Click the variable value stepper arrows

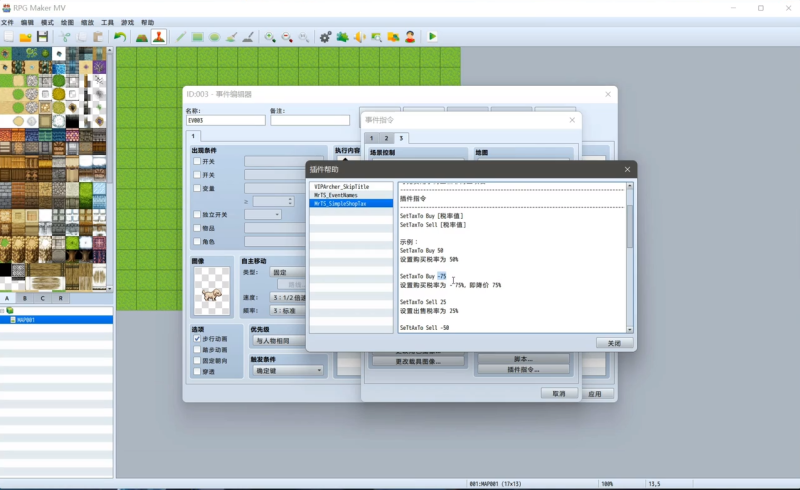[x=290, y=201]
